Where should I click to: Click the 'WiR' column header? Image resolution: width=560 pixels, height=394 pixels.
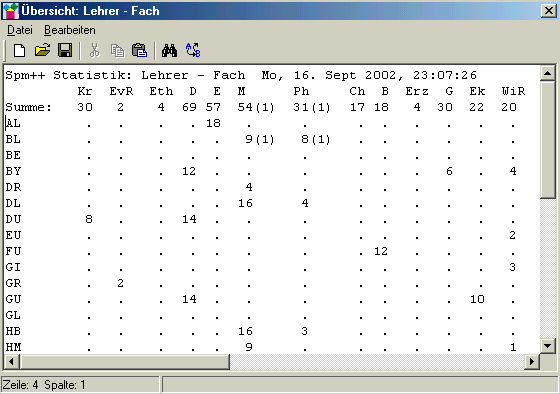(x=513, y=91)
